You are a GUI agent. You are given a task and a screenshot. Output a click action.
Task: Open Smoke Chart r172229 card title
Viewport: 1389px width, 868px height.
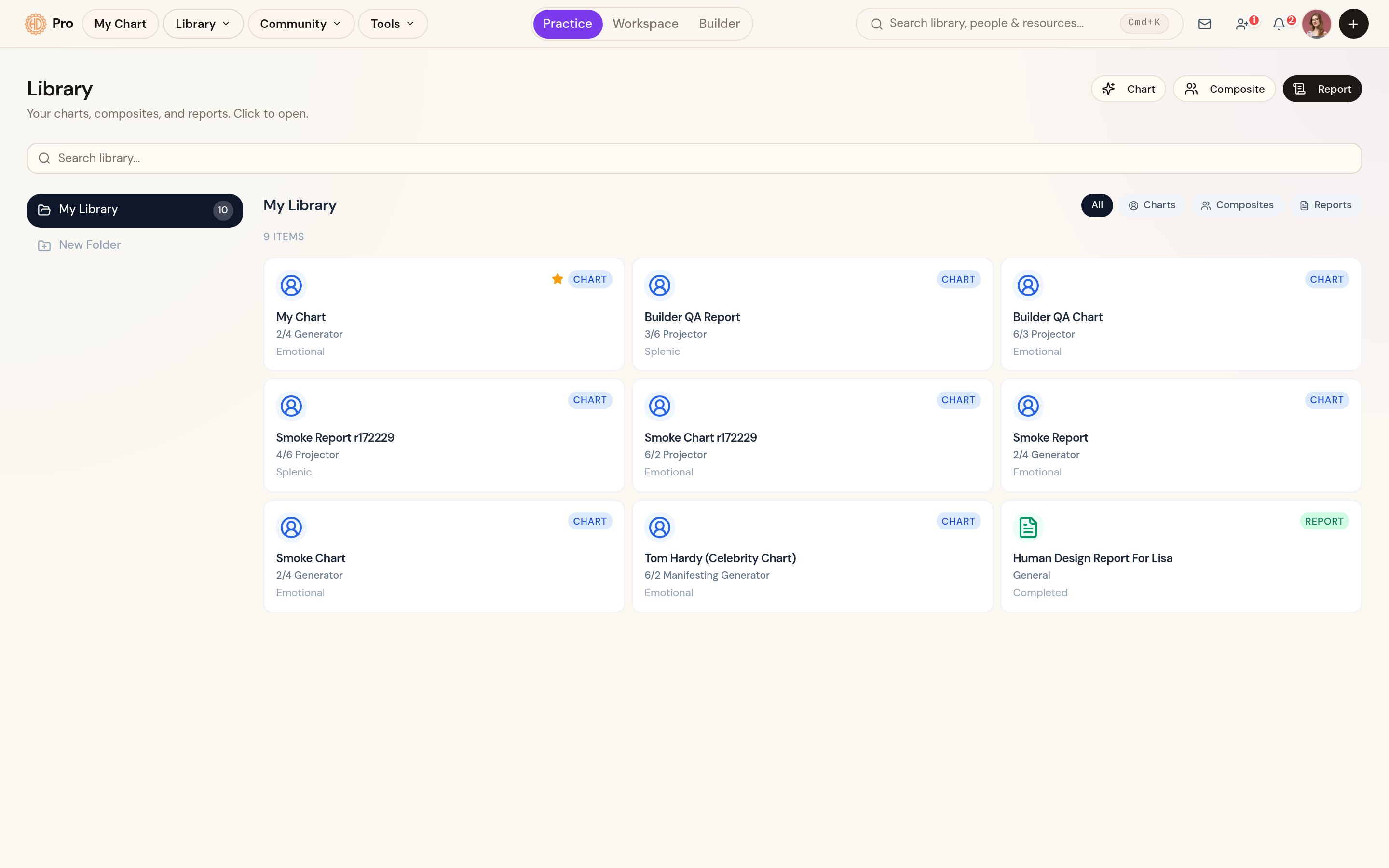pos(700,437)
